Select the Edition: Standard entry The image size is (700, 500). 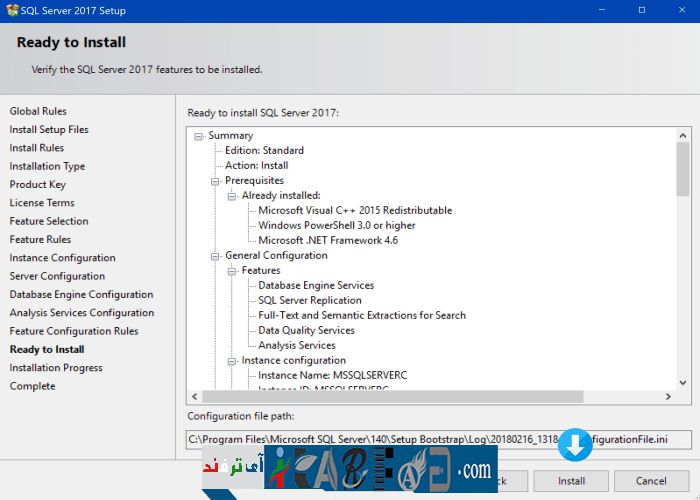[264, 151]
